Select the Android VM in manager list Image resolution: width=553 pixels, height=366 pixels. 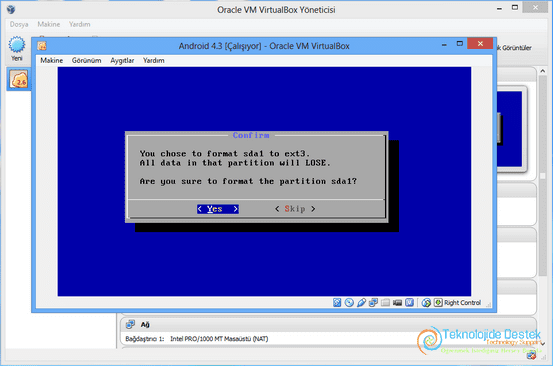19,79
